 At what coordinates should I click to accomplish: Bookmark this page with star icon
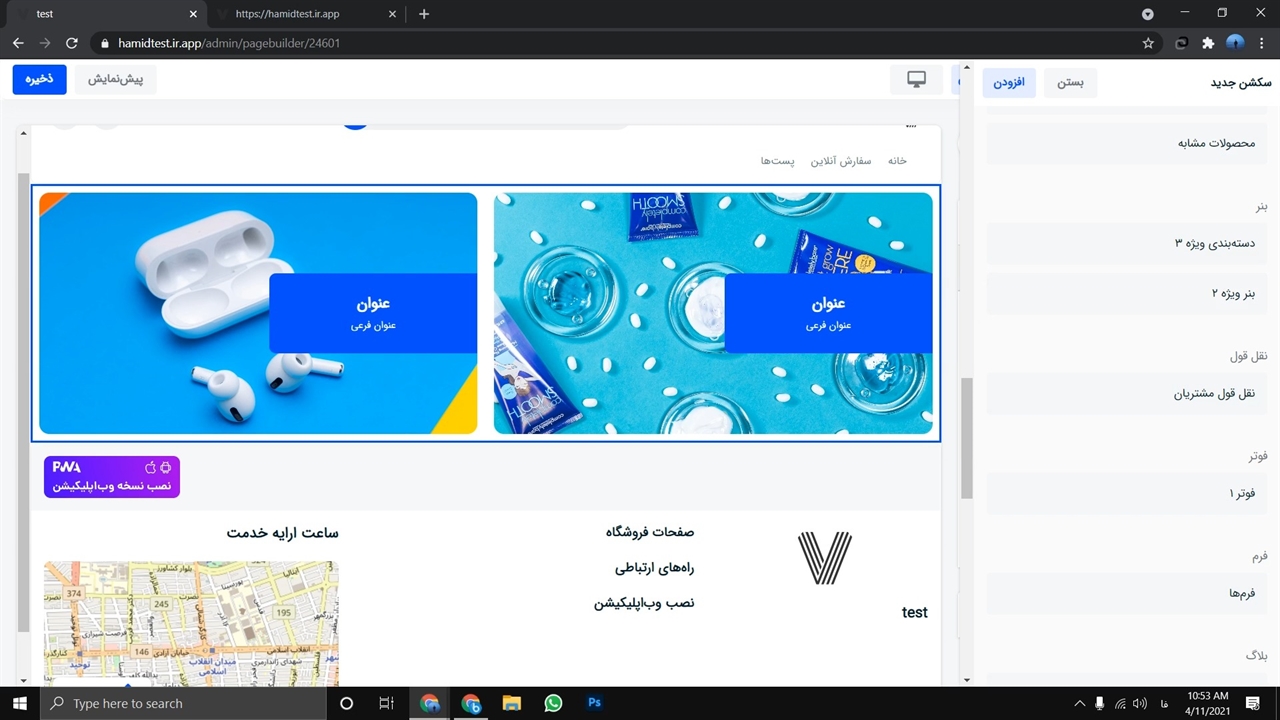[x=1148, y=43]
